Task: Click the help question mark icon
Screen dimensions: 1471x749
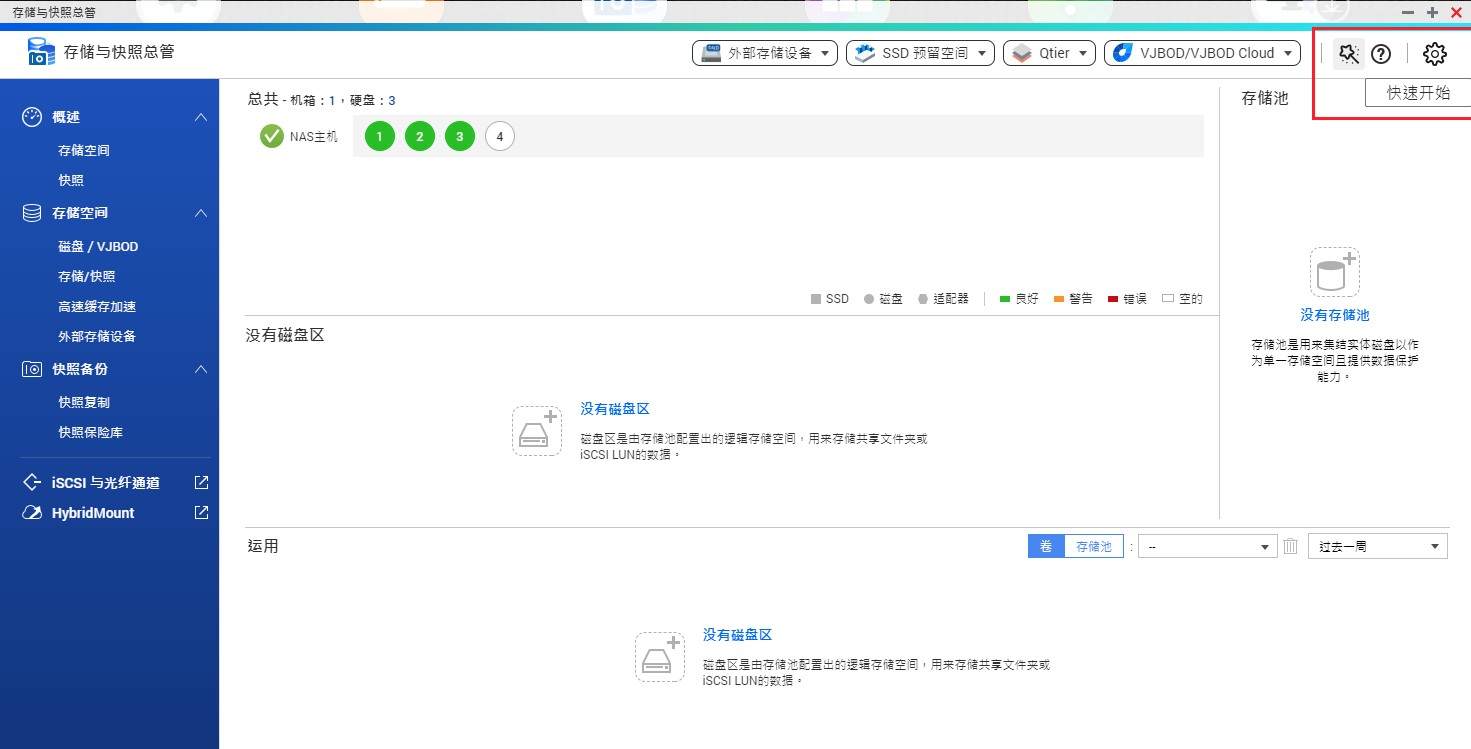Action: coord(1381,54)
